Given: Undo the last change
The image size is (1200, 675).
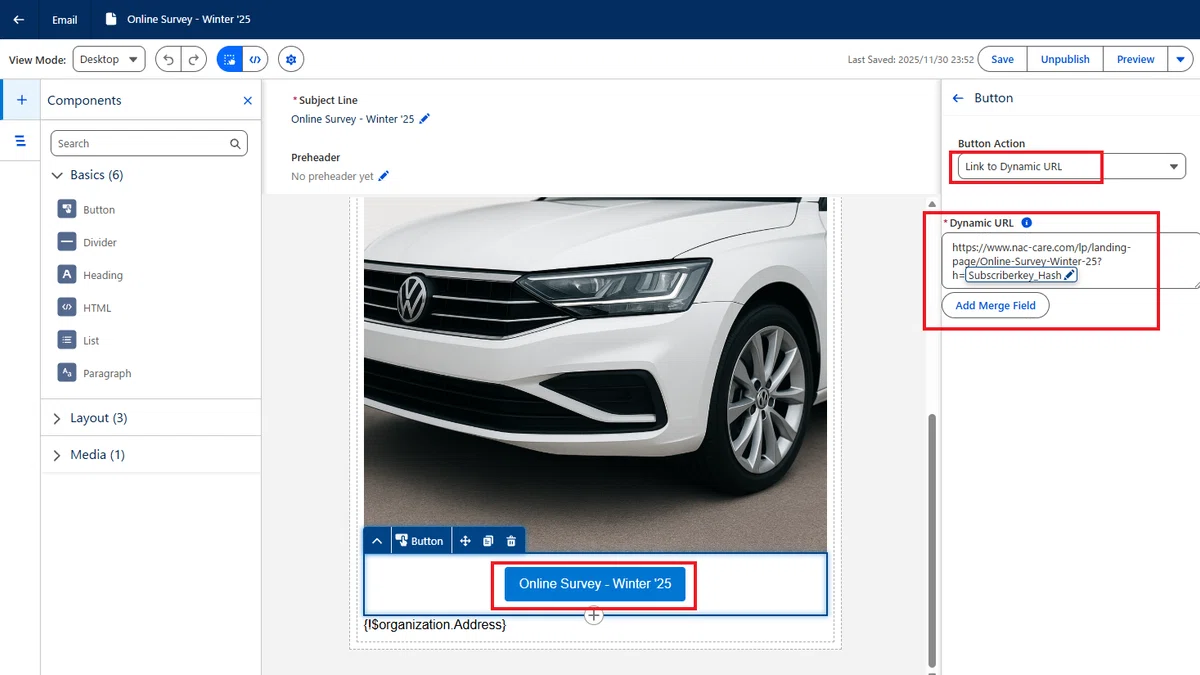Looking at the screenshot, I should pyautogui.click(x=168, y=59).
